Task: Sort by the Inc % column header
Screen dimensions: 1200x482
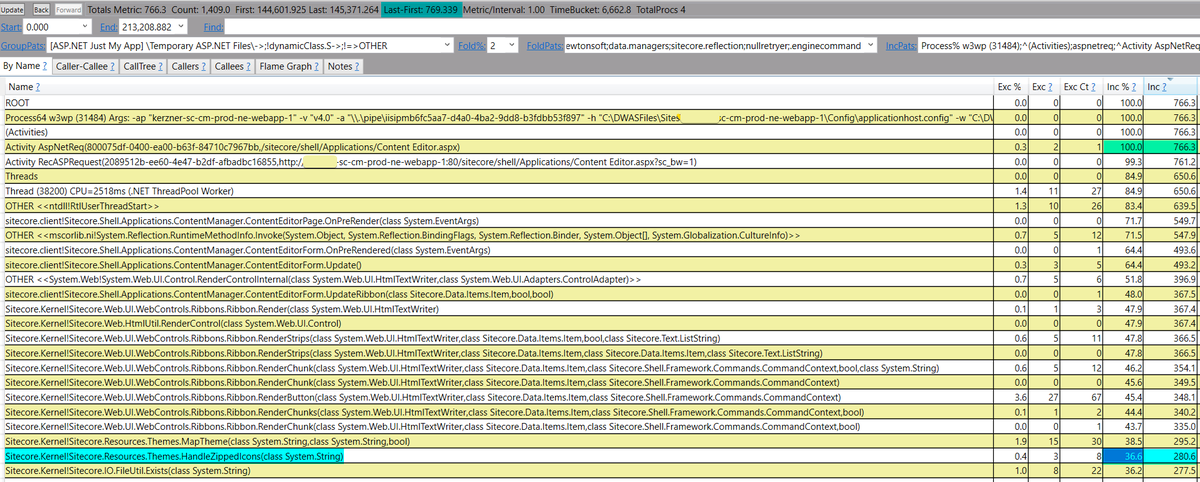Action: click(x=1125, y=89)
